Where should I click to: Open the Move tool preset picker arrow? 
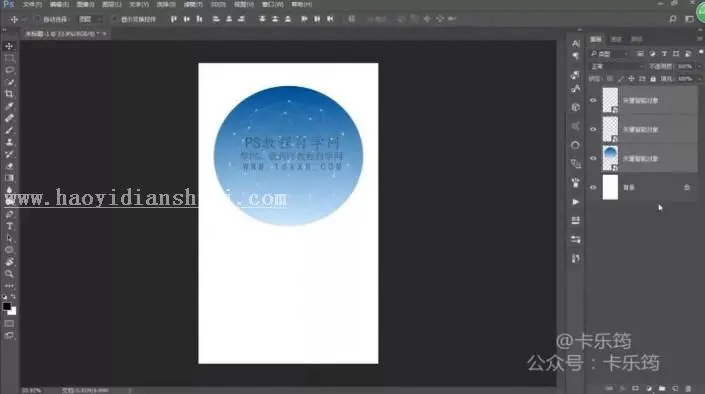click(x=24, y=19)
